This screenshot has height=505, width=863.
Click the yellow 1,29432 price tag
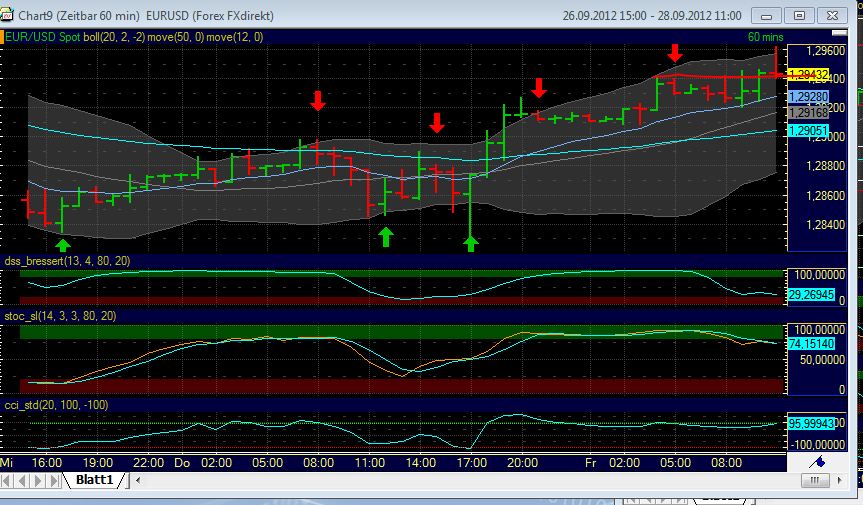pyautogui.click(x=809, y=74)
